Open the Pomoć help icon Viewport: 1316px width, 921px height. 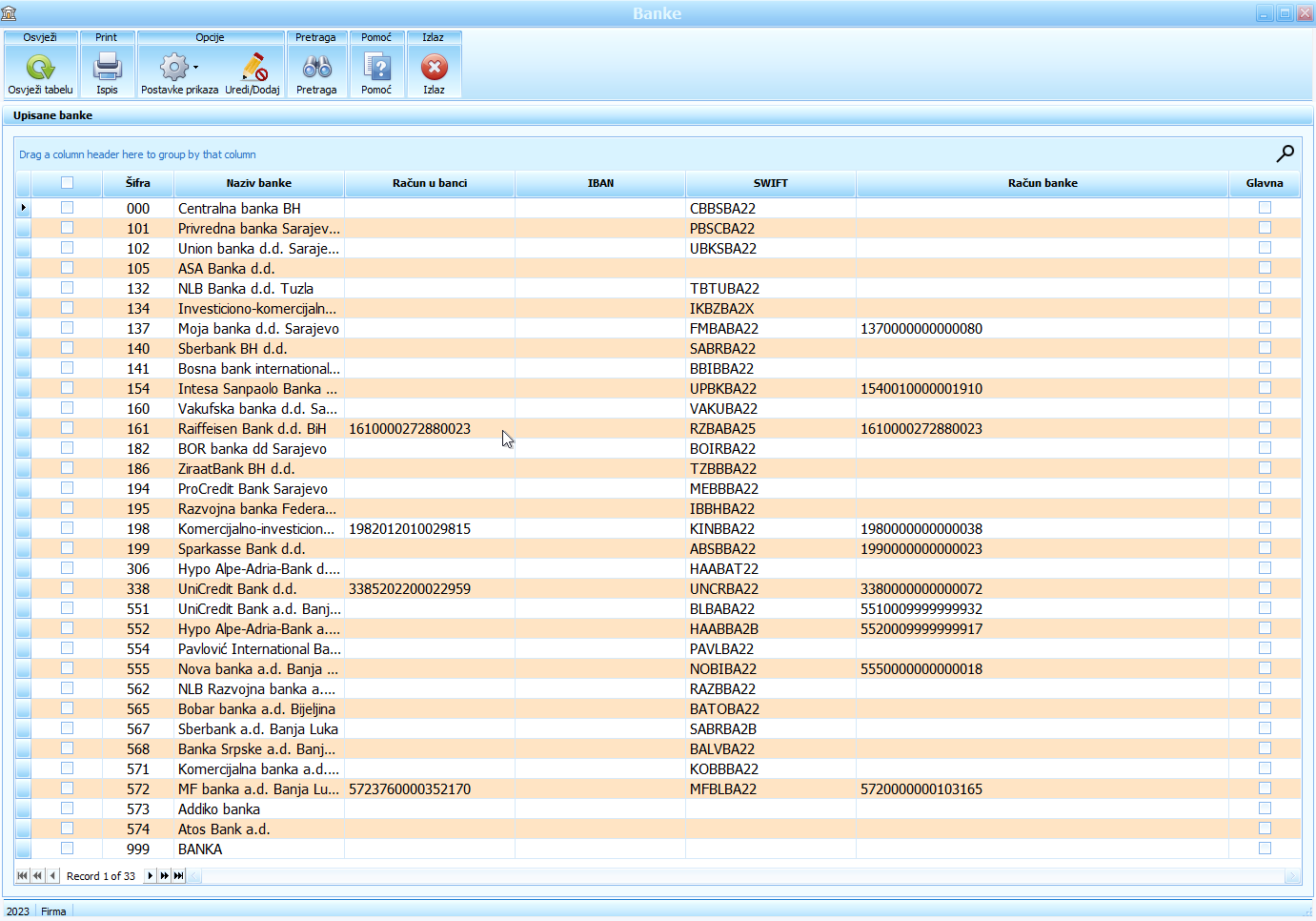[x=376, y=68]
